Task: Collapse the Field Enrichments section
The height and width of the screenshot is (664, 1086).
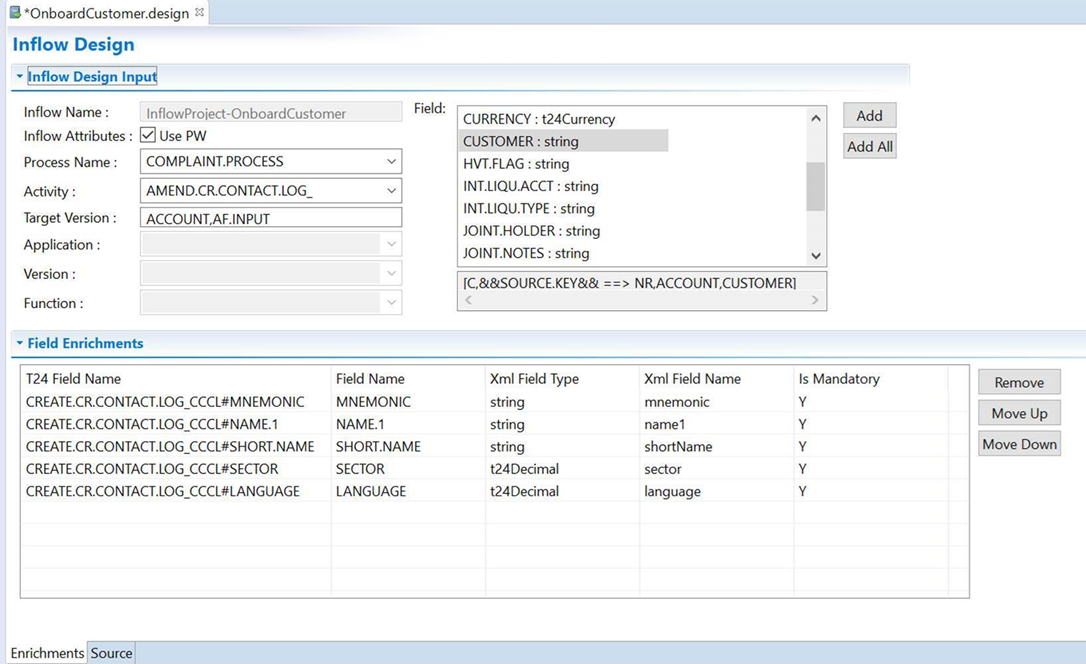Action: click(x=19, y=343)
